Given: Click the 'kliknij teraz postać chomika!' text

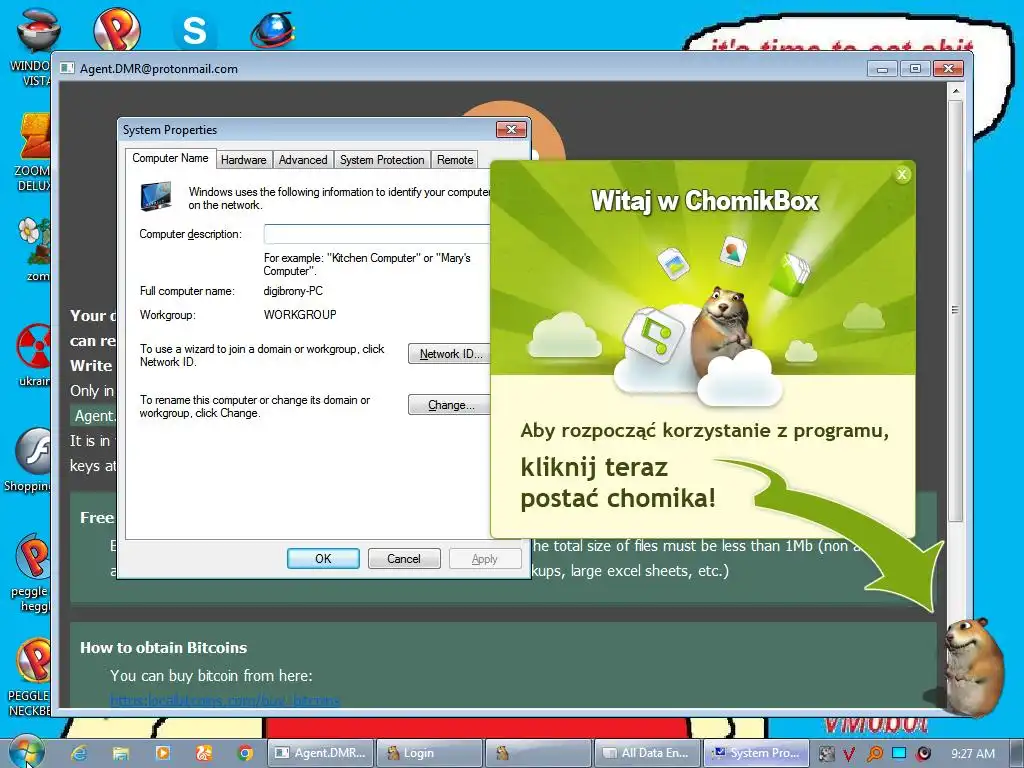Looking at the screenshot, I should click(x=618, y=483).
